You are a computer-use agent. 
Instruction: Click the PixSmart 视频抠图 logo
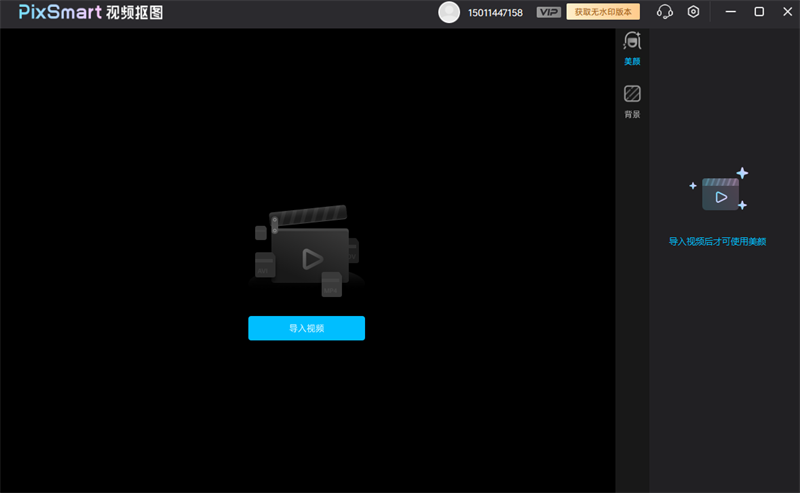(91, 12)
